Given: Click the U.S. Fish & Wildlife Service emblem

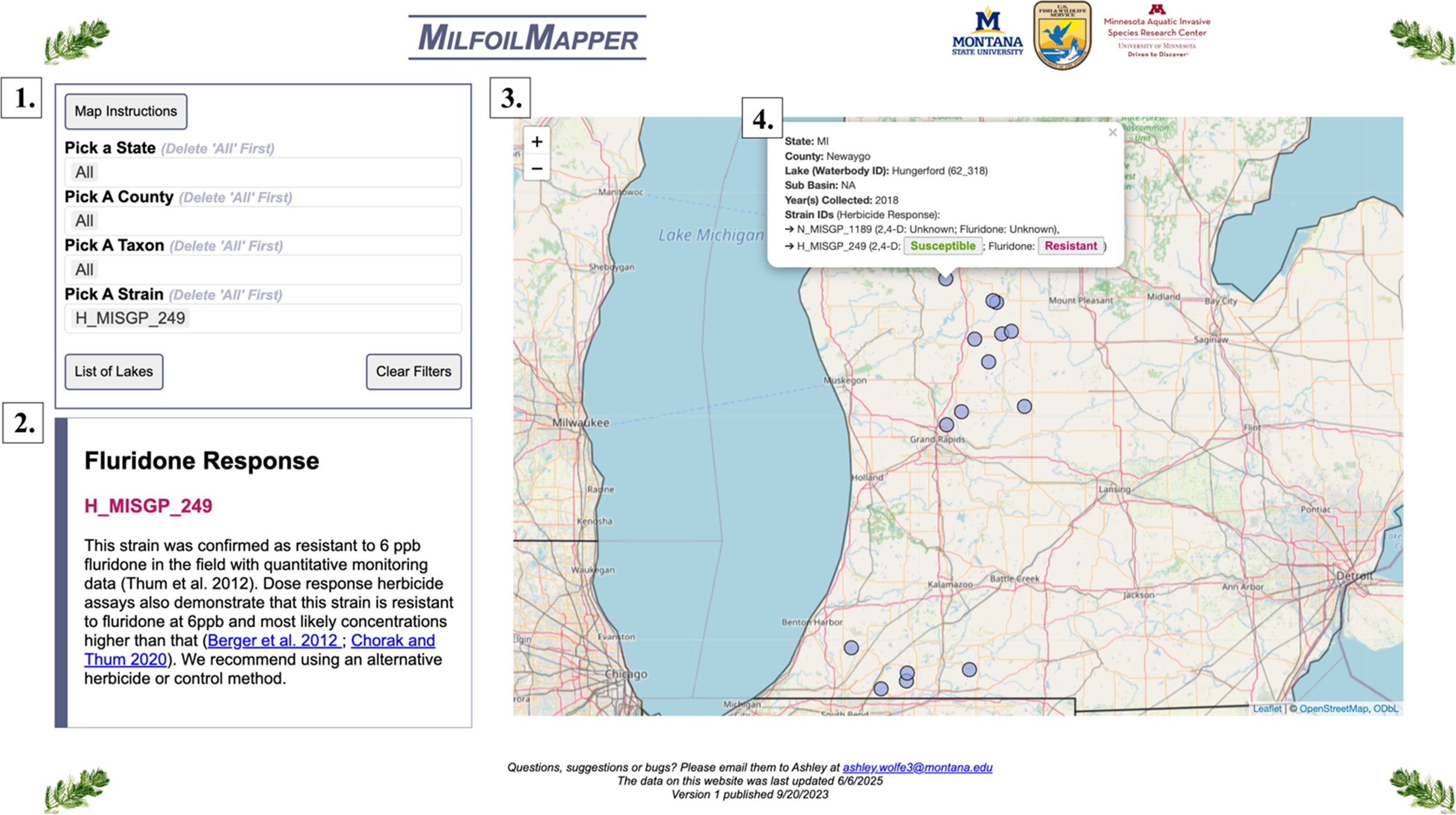Looking at the screenshot, I should coord(1061,35).
